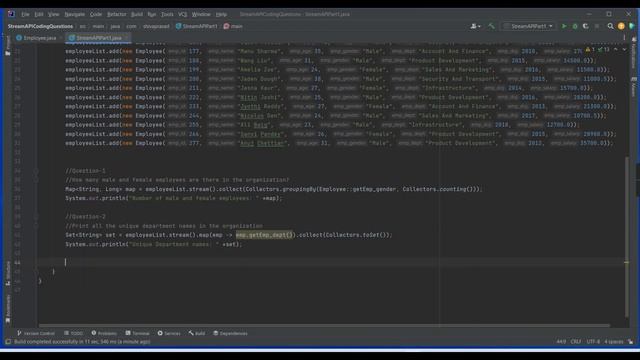Open the VCS menu

[x=182, y=14]
